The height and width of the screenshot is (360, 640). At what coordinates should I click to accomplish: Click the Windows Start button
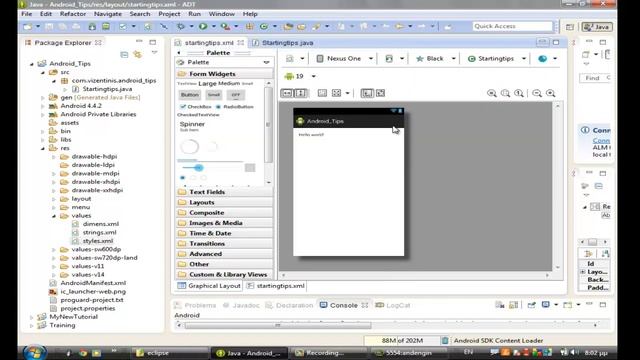click(35, 353)
